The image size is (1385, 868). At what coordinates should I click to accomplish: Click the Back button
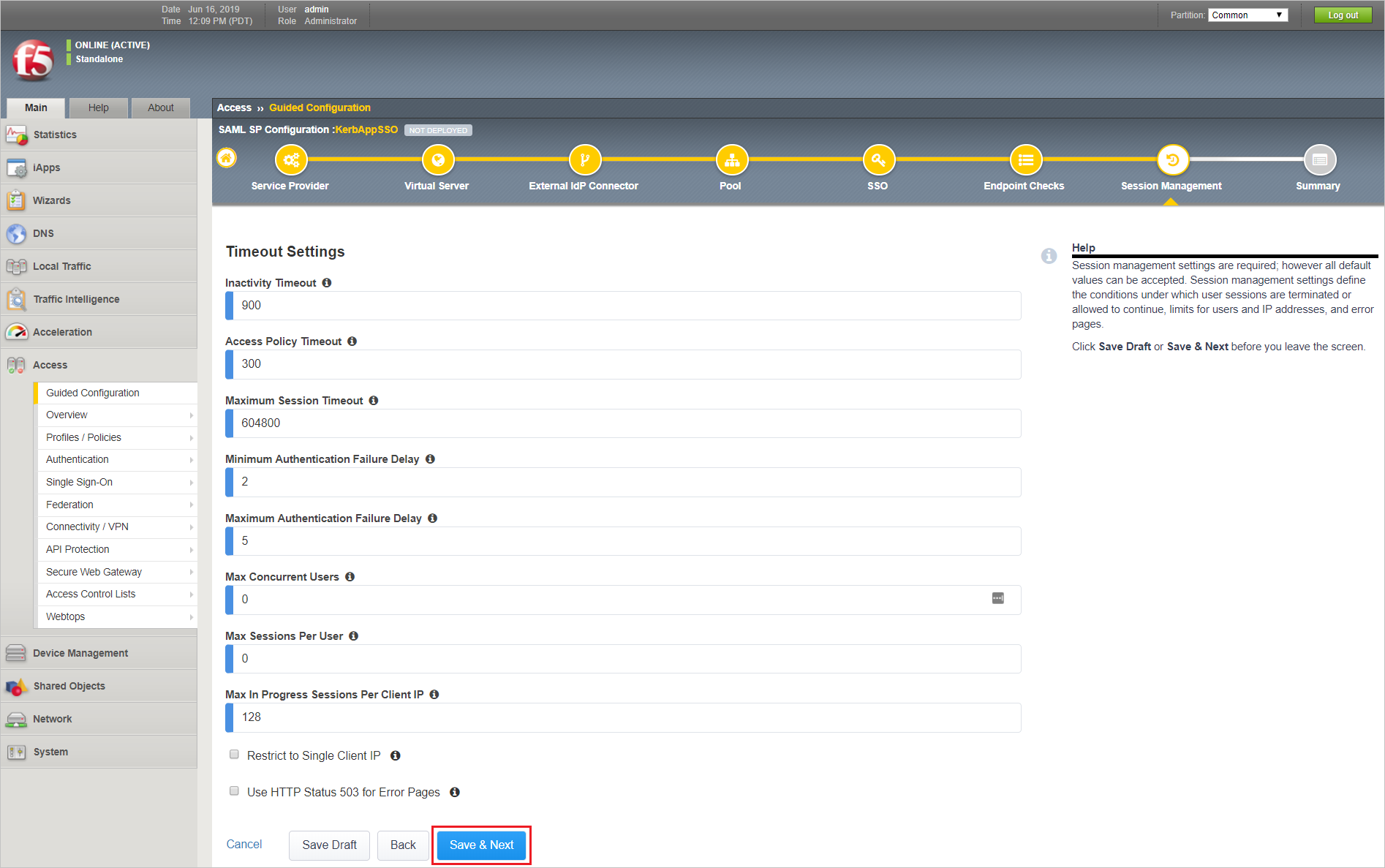click(x=403, y=845)
